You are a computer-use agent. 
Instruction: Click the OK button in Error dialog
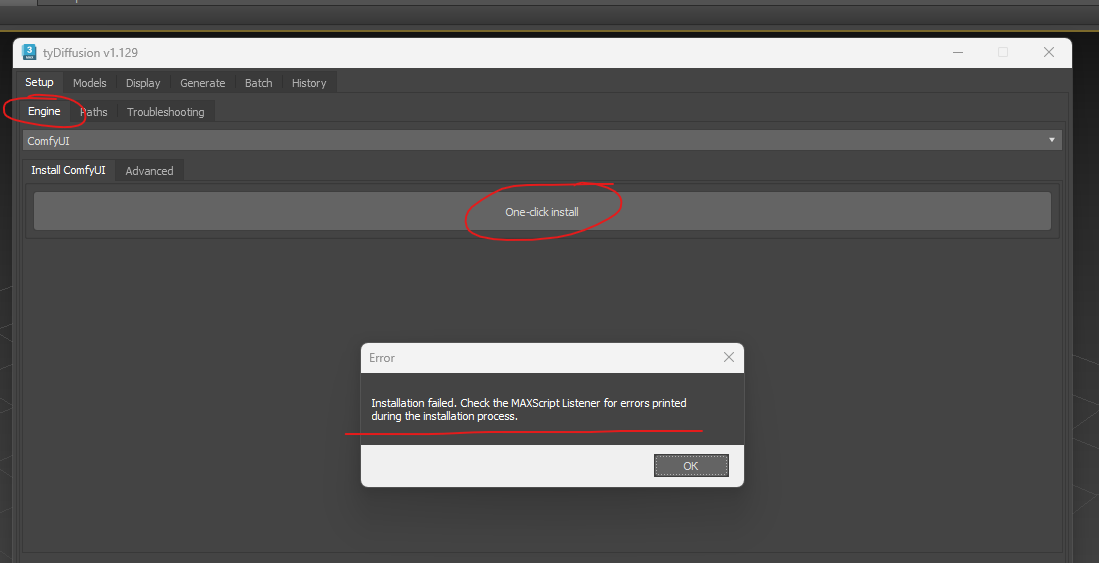coord(691,466)
